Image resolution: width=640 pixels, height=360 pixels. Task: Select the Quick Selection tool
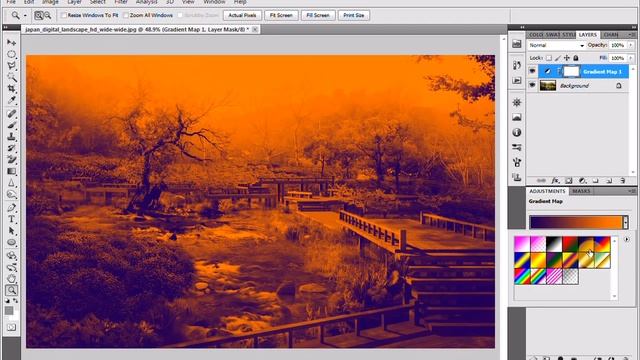click(x=11, y=77)
